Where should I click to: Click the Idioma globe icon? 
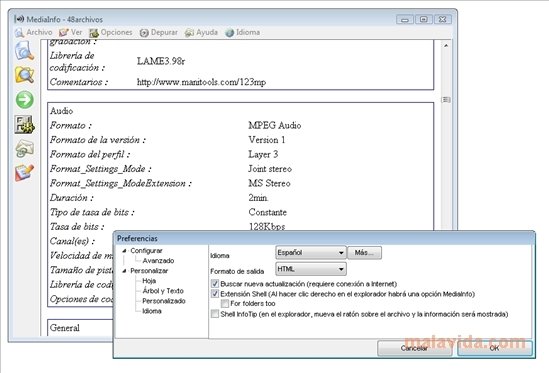[230, 33]
